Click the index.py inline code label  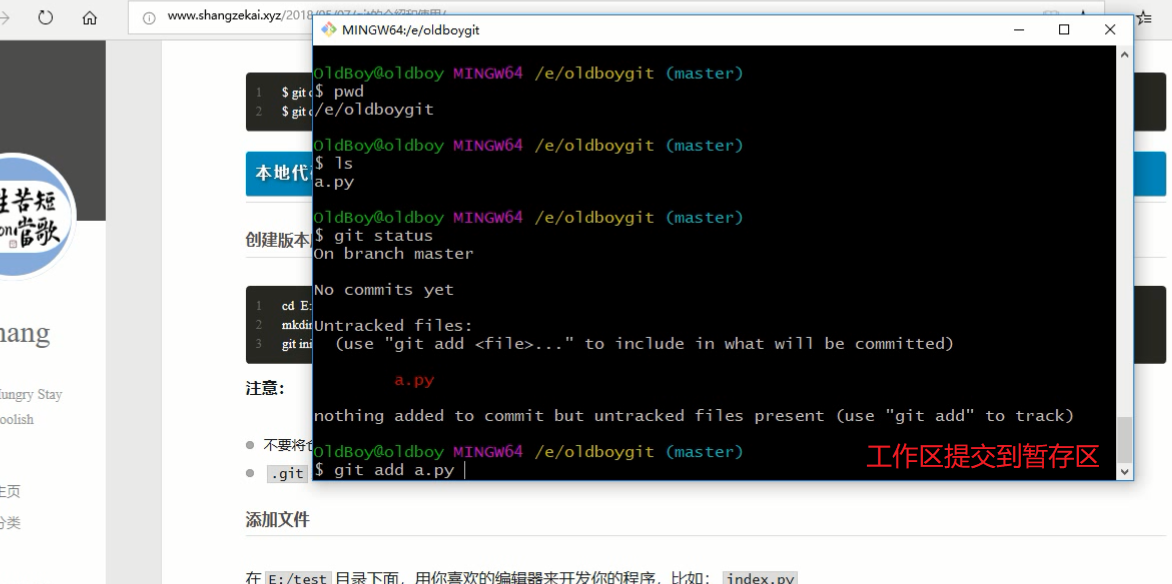tap(760, 579)
